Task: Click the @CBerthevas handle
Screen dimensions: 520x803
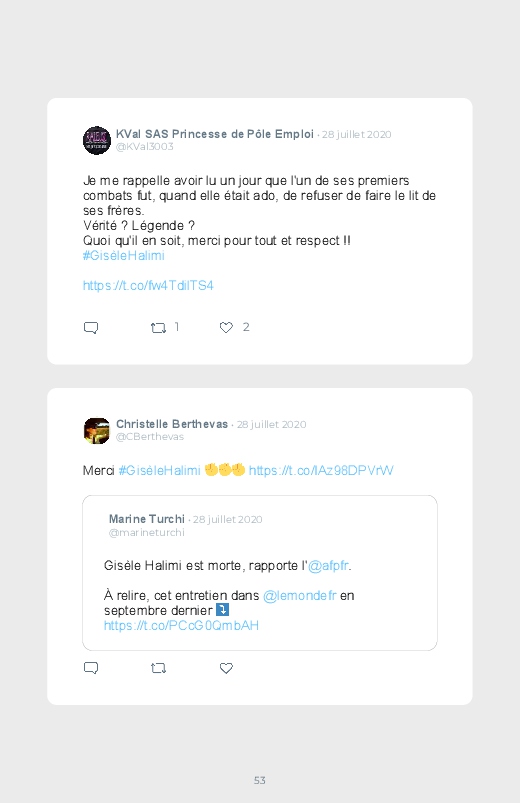Action: (150, 437)
